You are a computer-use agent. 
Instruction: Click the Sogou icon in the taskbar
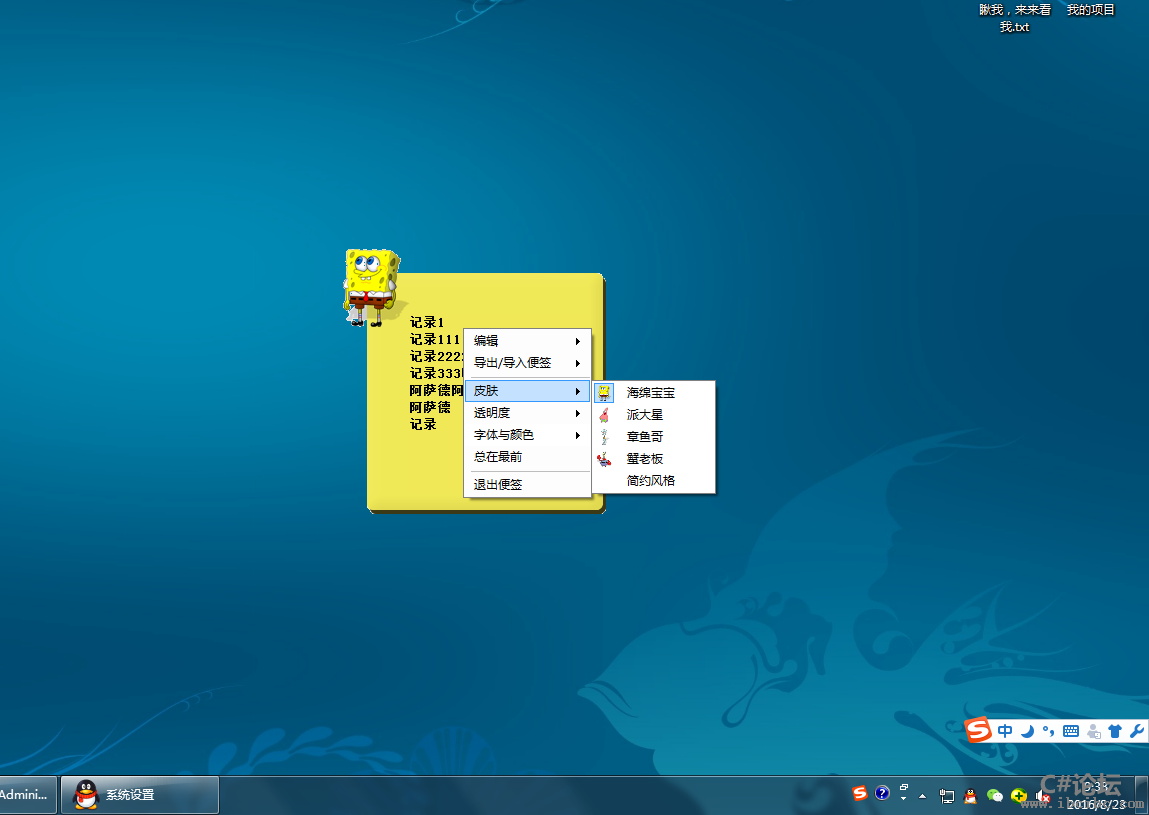(x=860, y=793)
